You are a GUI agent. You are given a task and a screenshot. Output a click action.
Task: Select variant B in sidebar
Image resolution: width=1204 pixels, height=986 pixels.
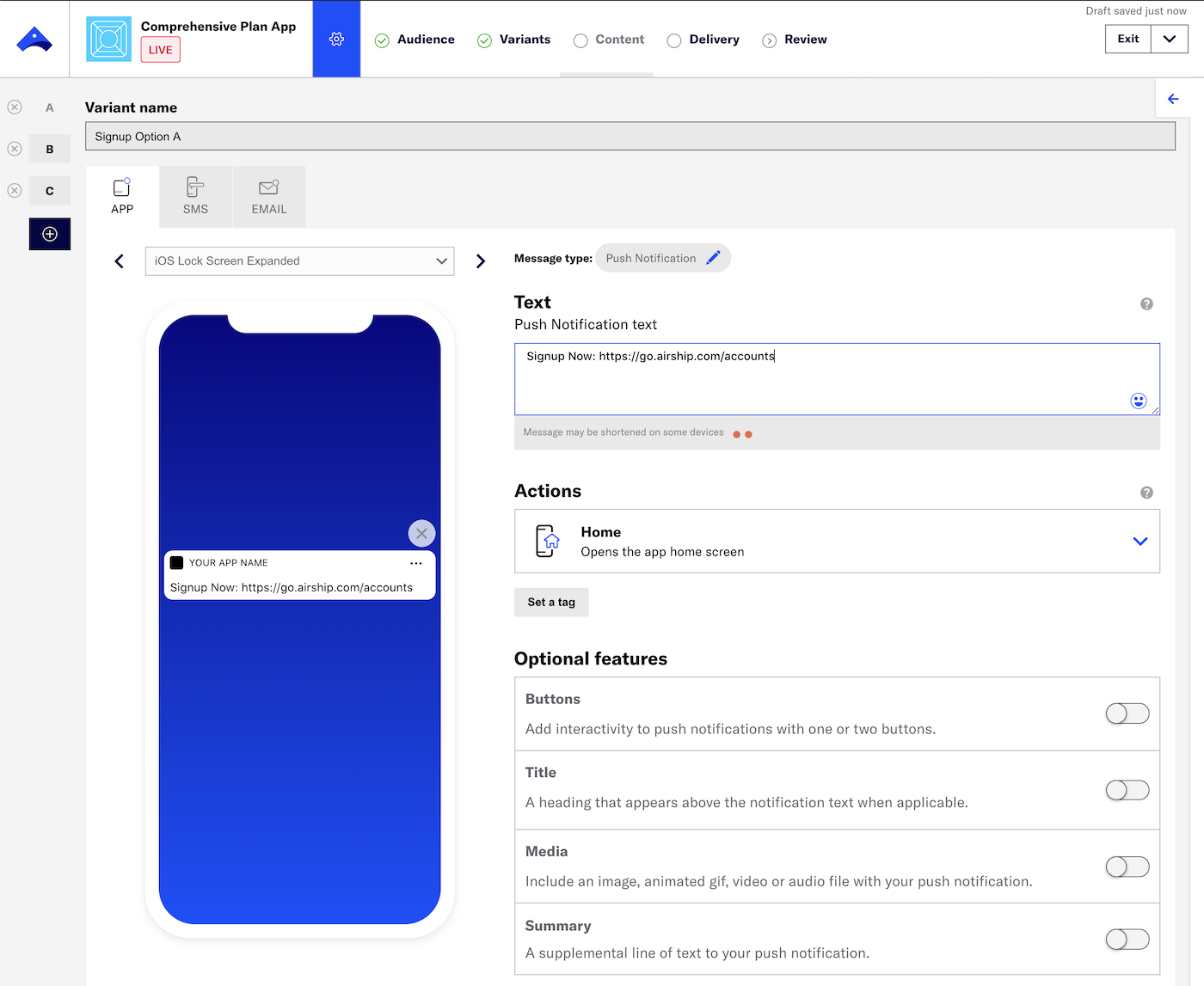click(x=50, y=149)
